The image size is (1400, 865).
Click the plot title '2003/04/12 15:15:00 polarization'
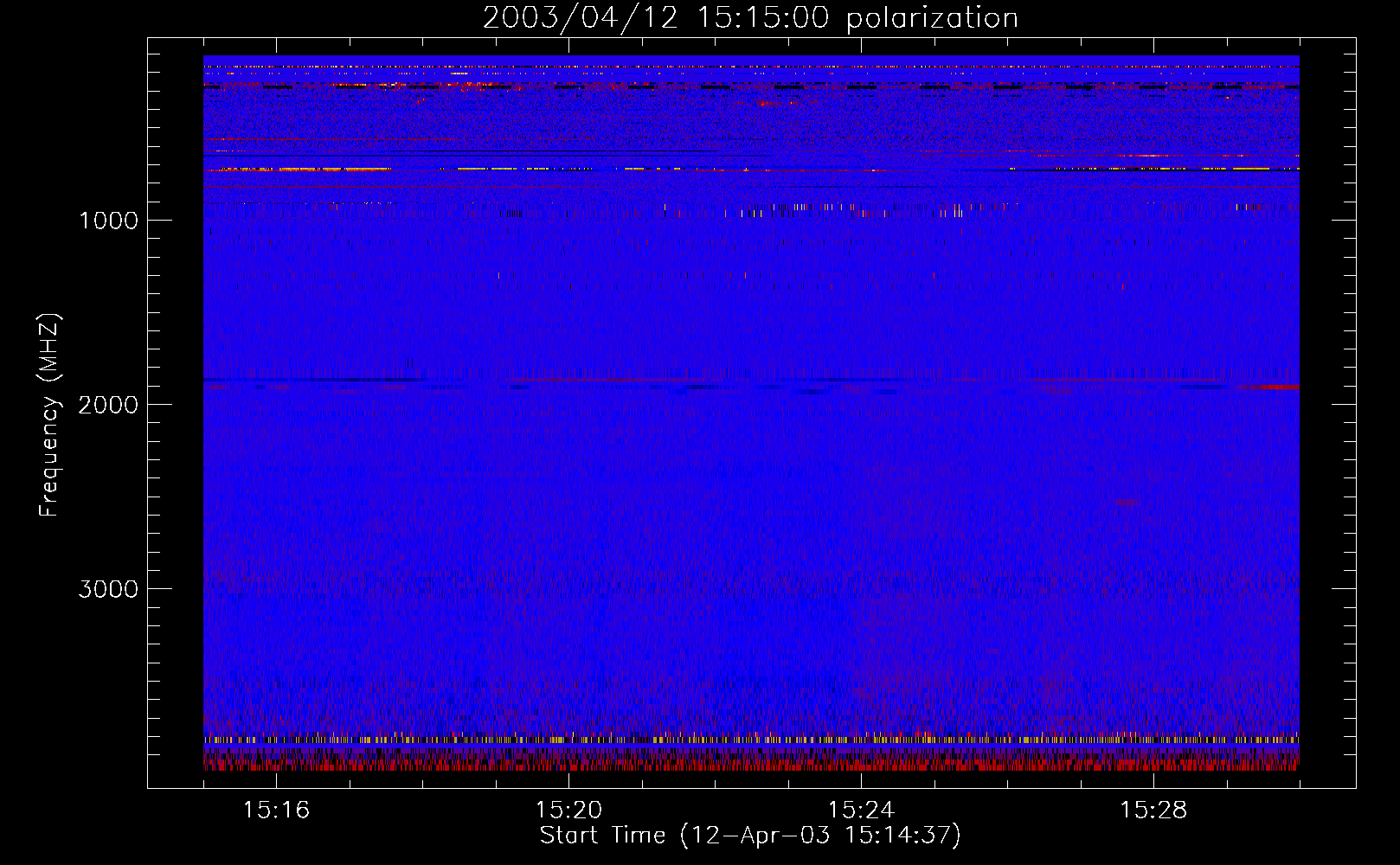[750, 18]
